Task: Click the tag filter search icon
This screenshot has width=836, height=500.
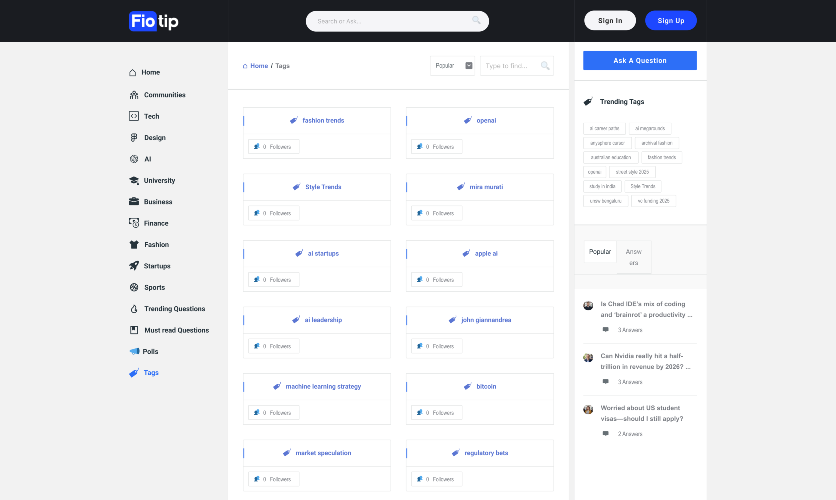Action: (x=545, y=66)
